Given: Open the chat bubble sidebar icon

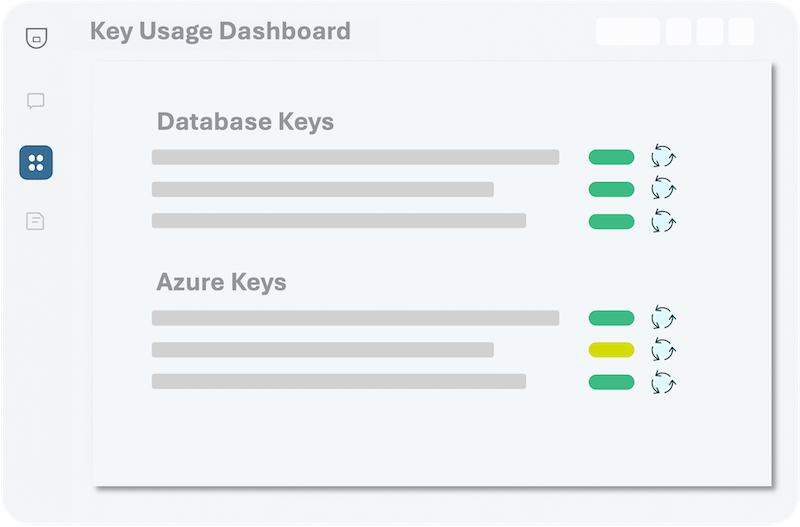Looking at the screenshot, I should pos(36,101).
